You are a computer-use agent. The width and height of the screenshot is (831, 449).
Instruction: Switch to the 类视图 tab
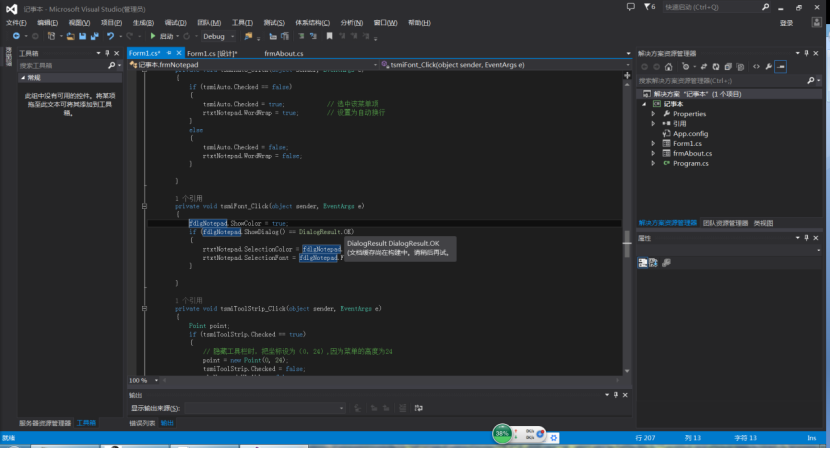click(763, 223)
